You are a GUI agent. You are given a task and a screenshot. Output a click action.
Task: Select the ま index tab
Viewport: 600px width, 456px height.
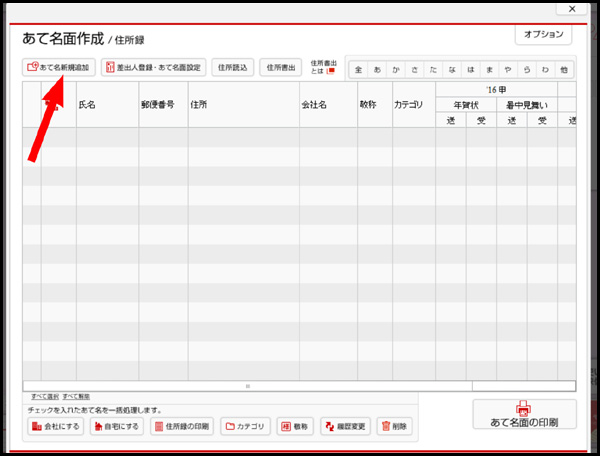[490, 70]
